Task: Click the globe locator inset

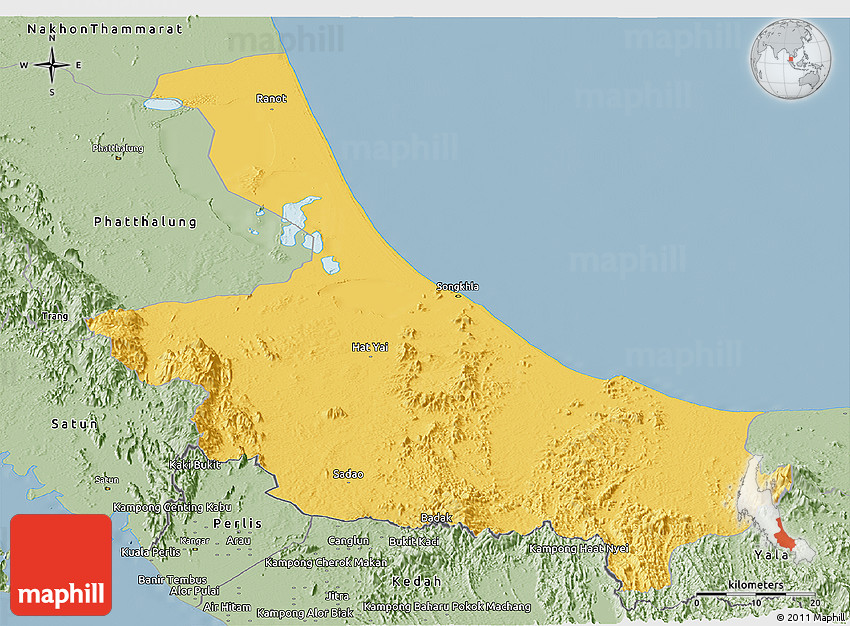Action: point(792,57)
